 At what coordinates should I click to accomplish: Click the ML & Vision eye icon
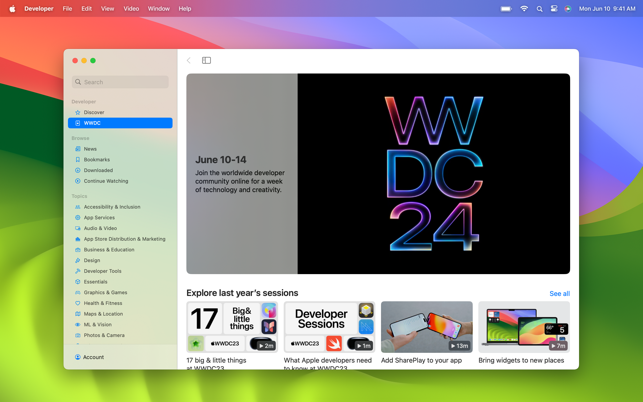click(78, 324)
